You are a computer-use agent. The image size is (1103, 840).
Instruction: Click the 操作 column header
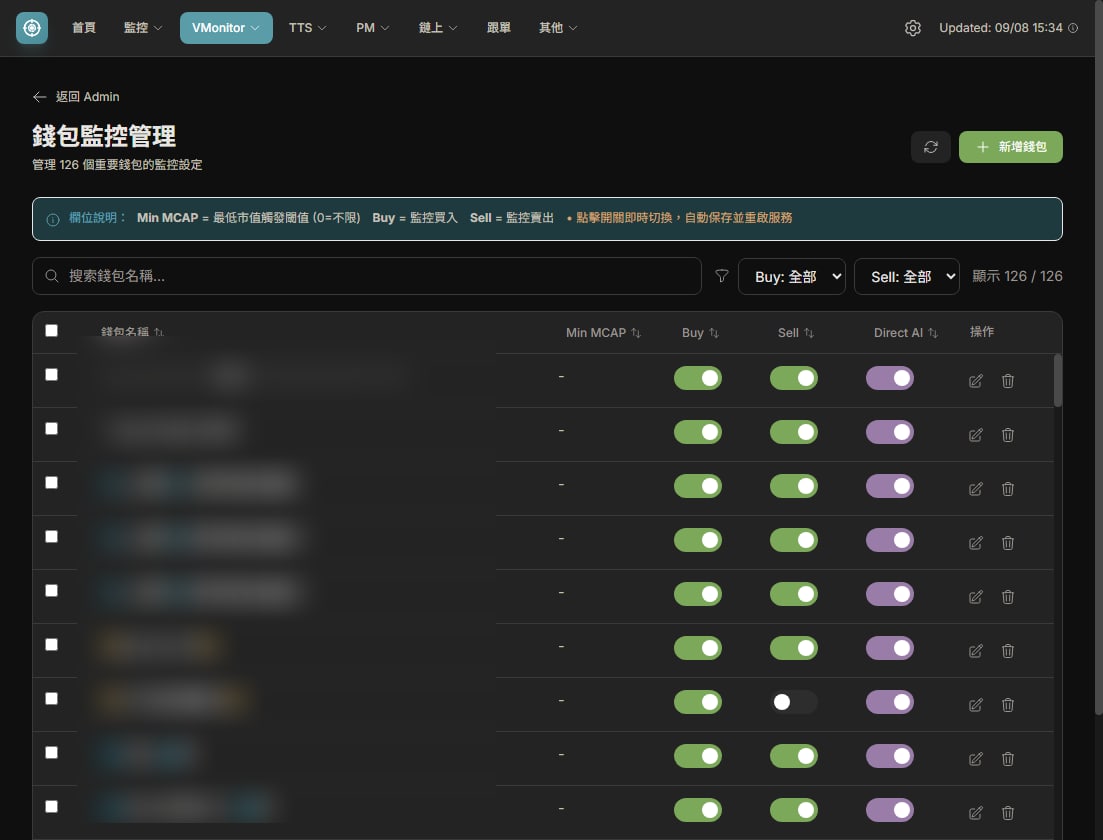click(x=982, y=331)
